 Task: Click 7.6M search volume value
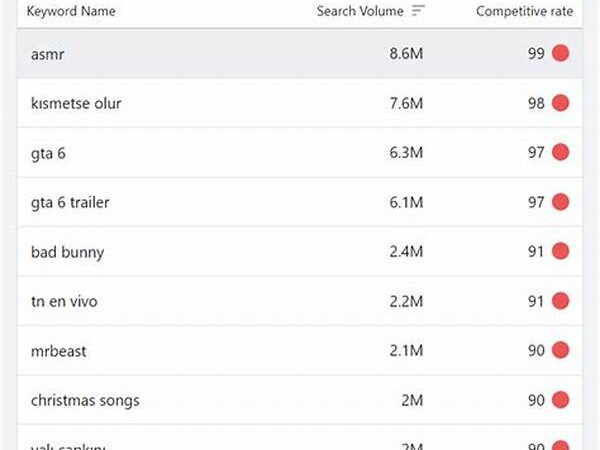[406, 103]
